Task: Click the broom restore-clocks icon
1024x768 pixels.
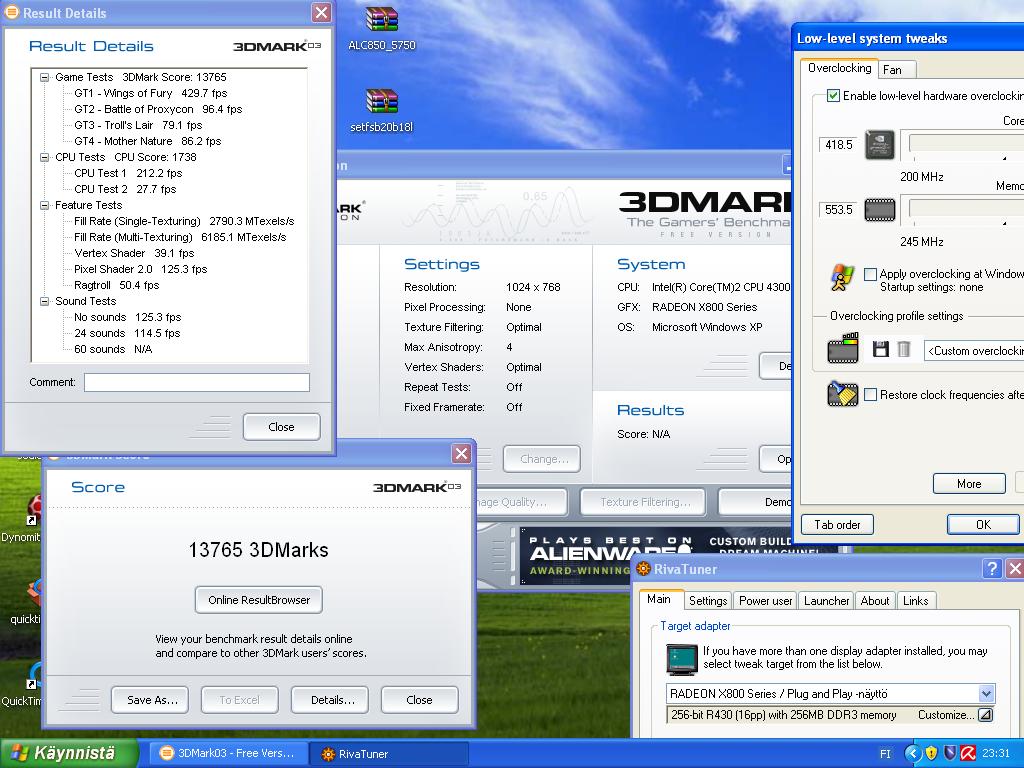Action: 842,394
